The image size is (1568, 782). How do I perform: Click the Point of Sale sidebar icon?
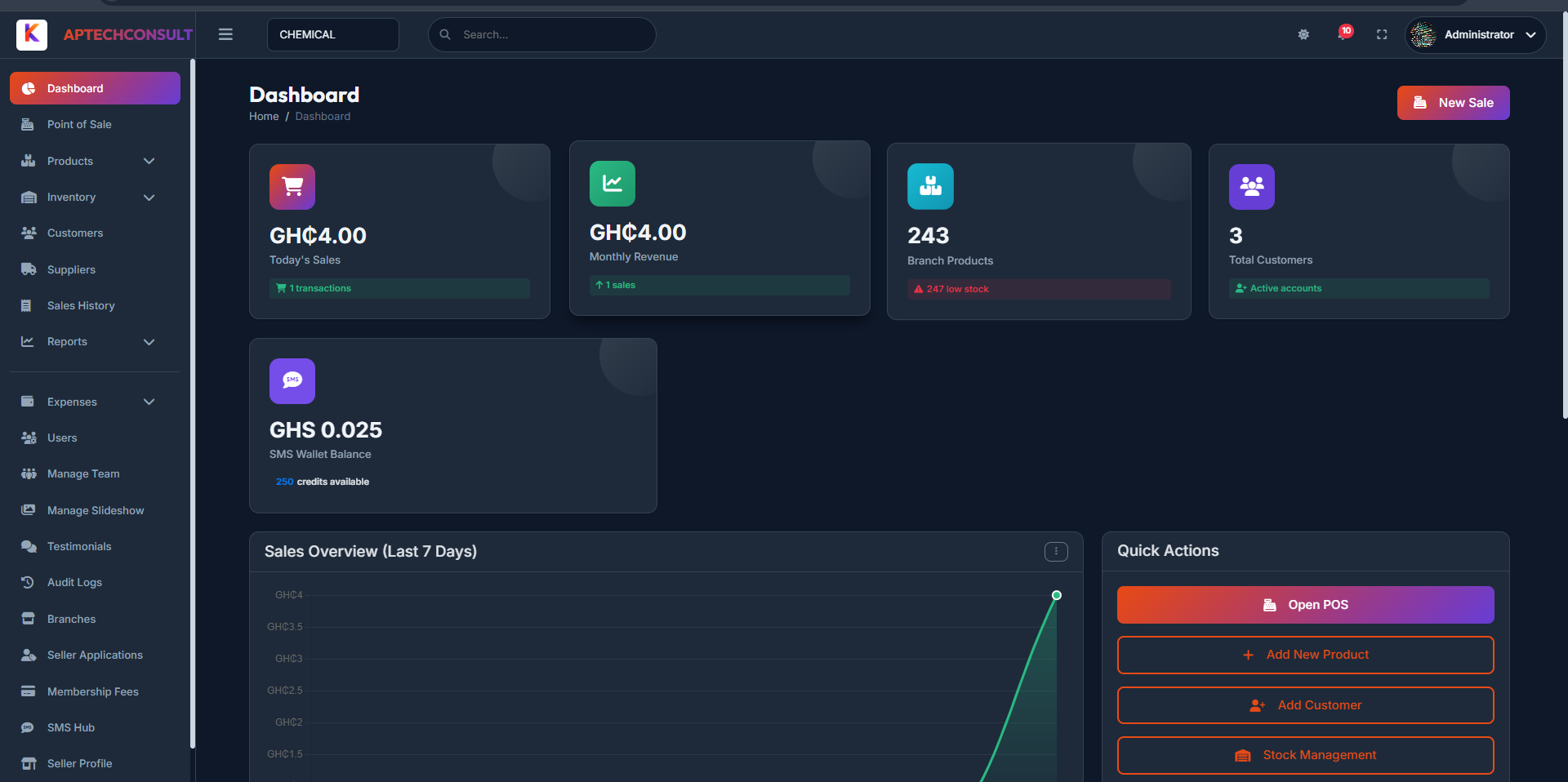click(28, 124)
